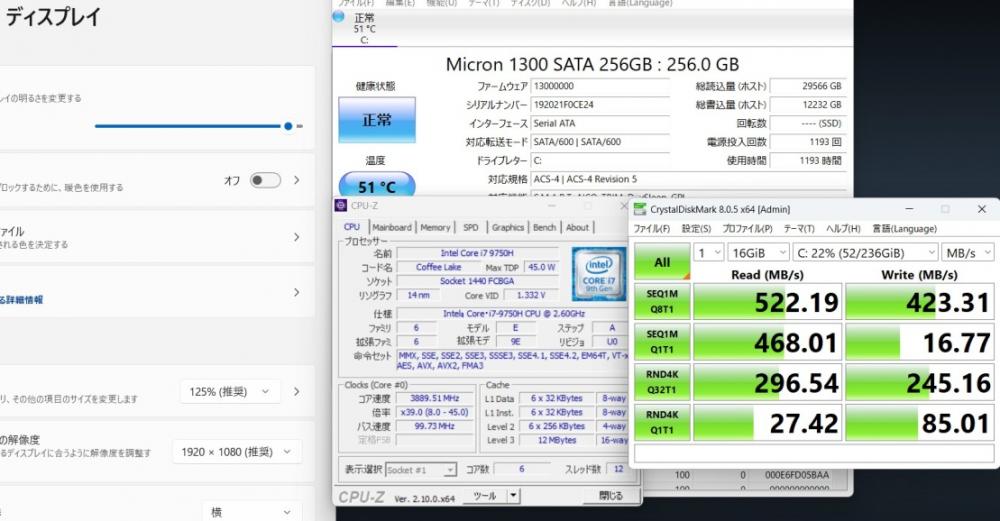
Task: Click the 1193 回 power-on count value
Action: tap(807, 142)
